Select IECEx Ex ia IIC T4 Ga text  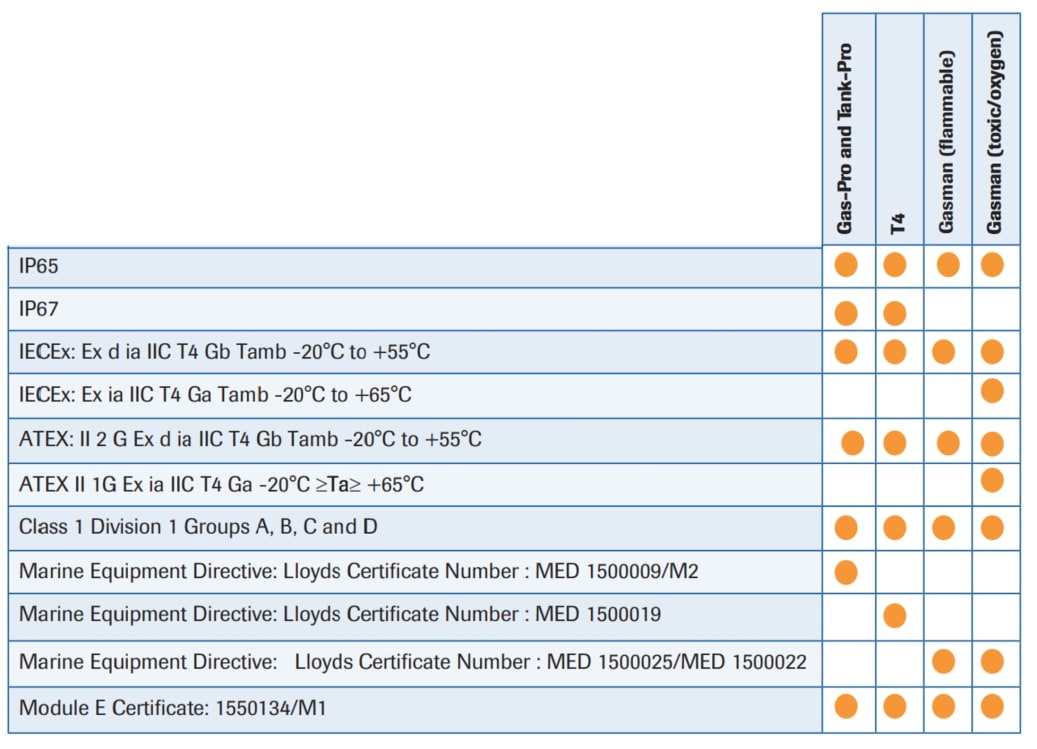[x=215, y=395]
